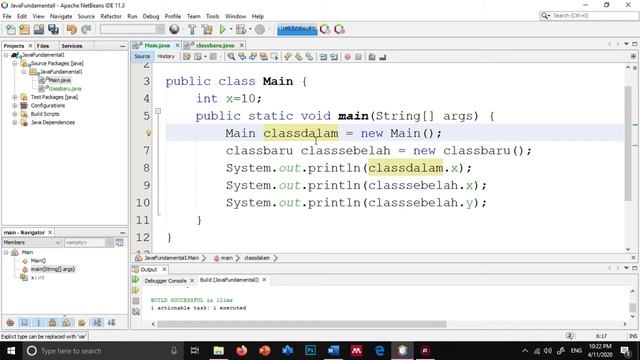Select main(String[] args) in Navigator

coord(53,269)
